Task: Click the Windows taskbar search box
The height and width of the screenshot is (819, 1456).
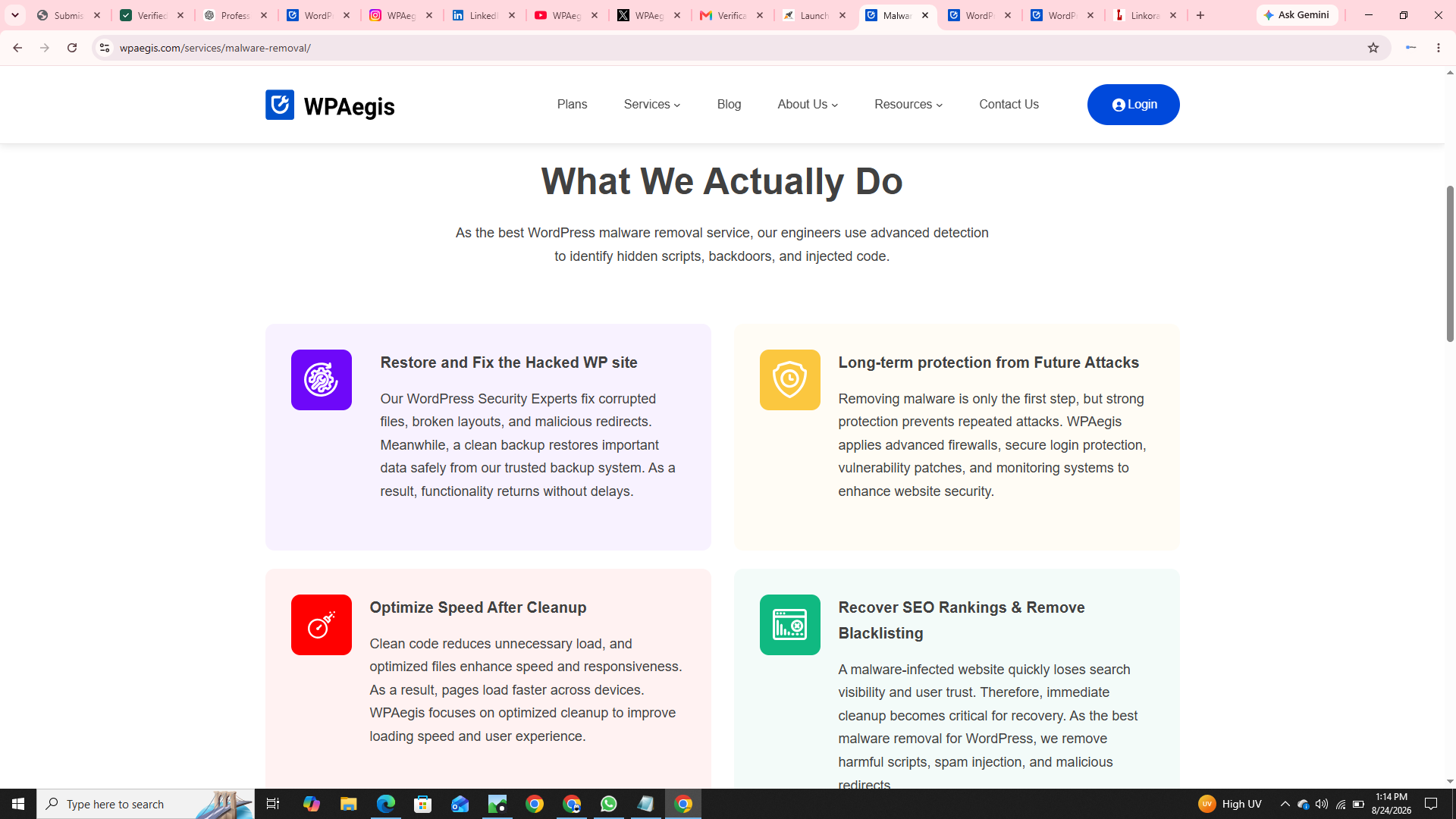Action: [146, 804]
